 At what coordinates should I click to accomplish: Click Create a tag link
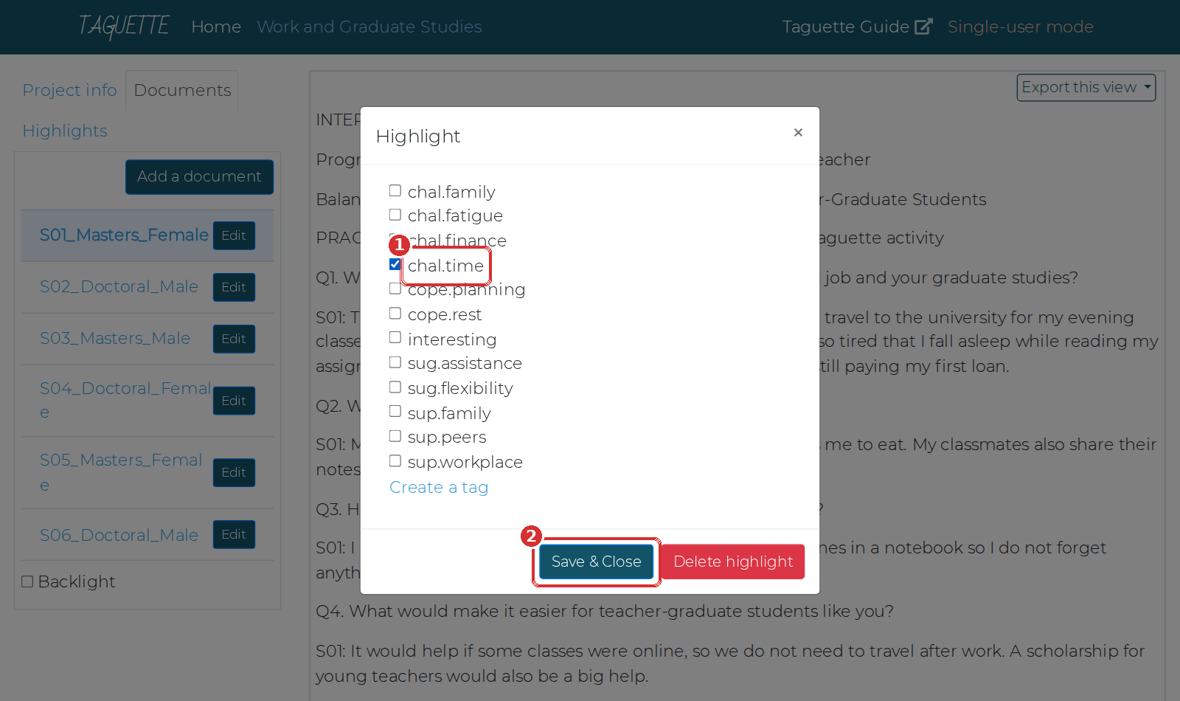click(439, 487)
